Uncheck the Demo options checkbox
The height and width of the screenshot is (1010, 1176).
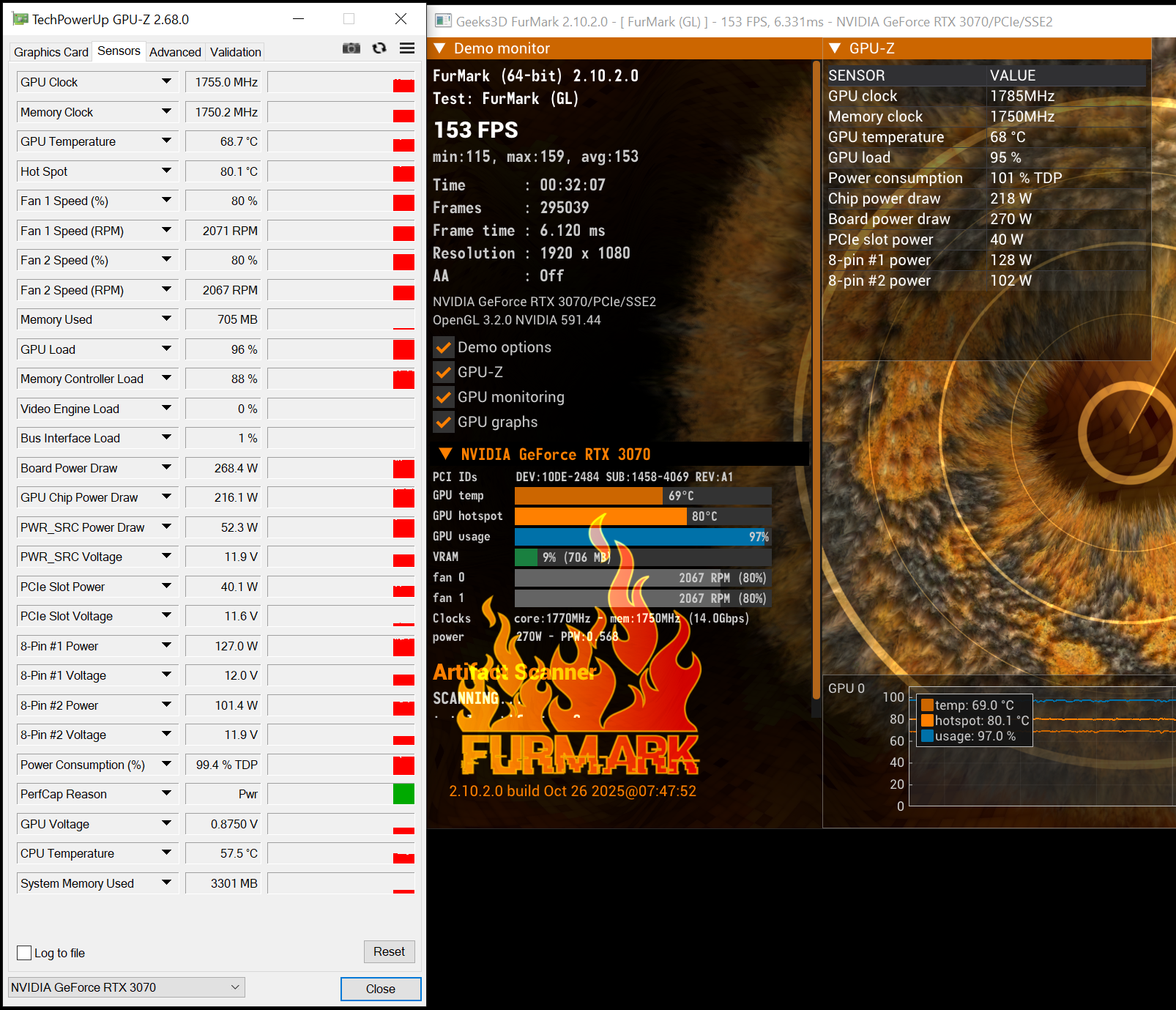443,347
